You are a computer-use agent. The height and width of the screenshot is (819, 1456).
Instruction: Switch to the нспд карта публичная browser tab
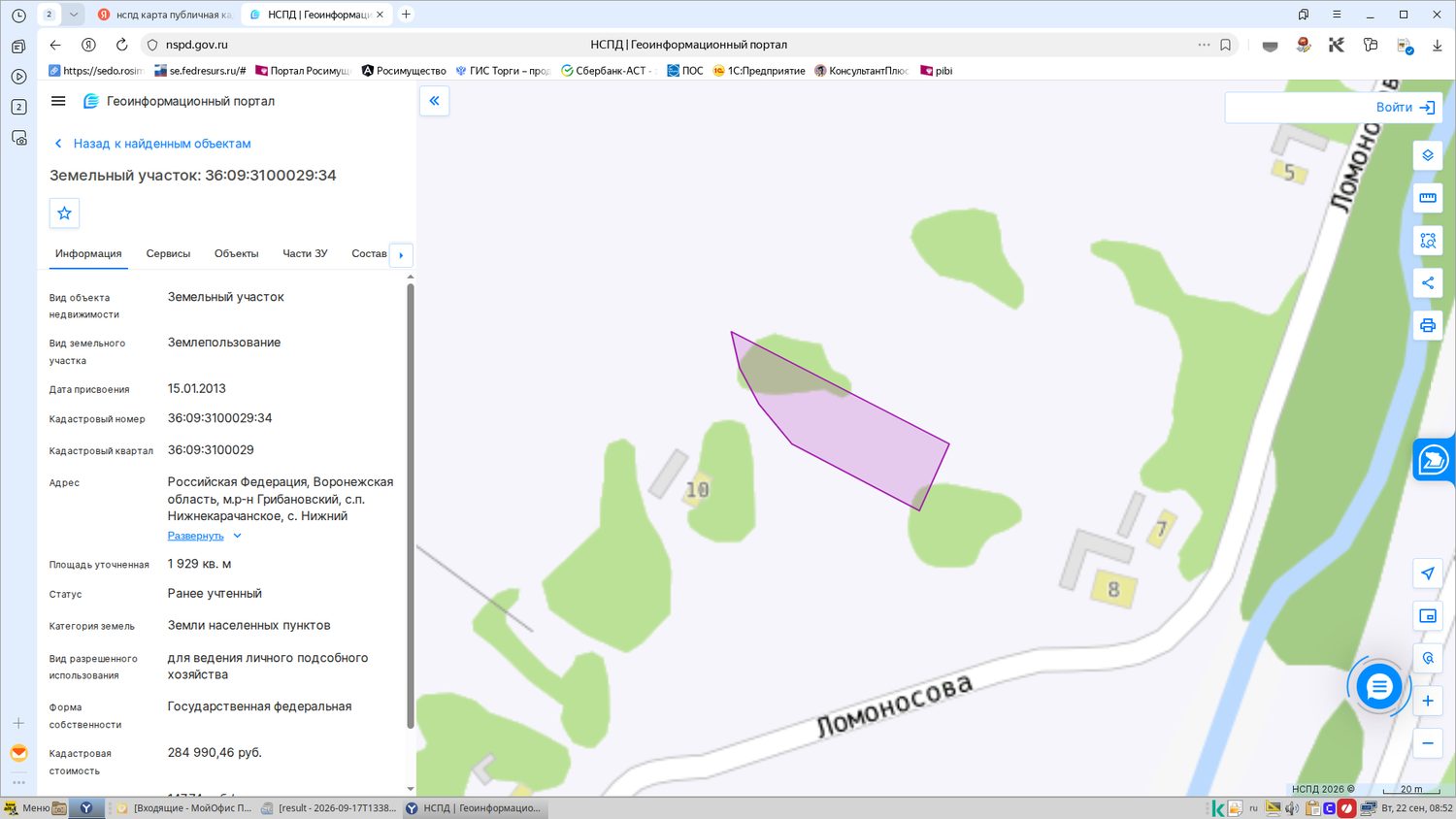pyautogui.click(x=164, y=15)
